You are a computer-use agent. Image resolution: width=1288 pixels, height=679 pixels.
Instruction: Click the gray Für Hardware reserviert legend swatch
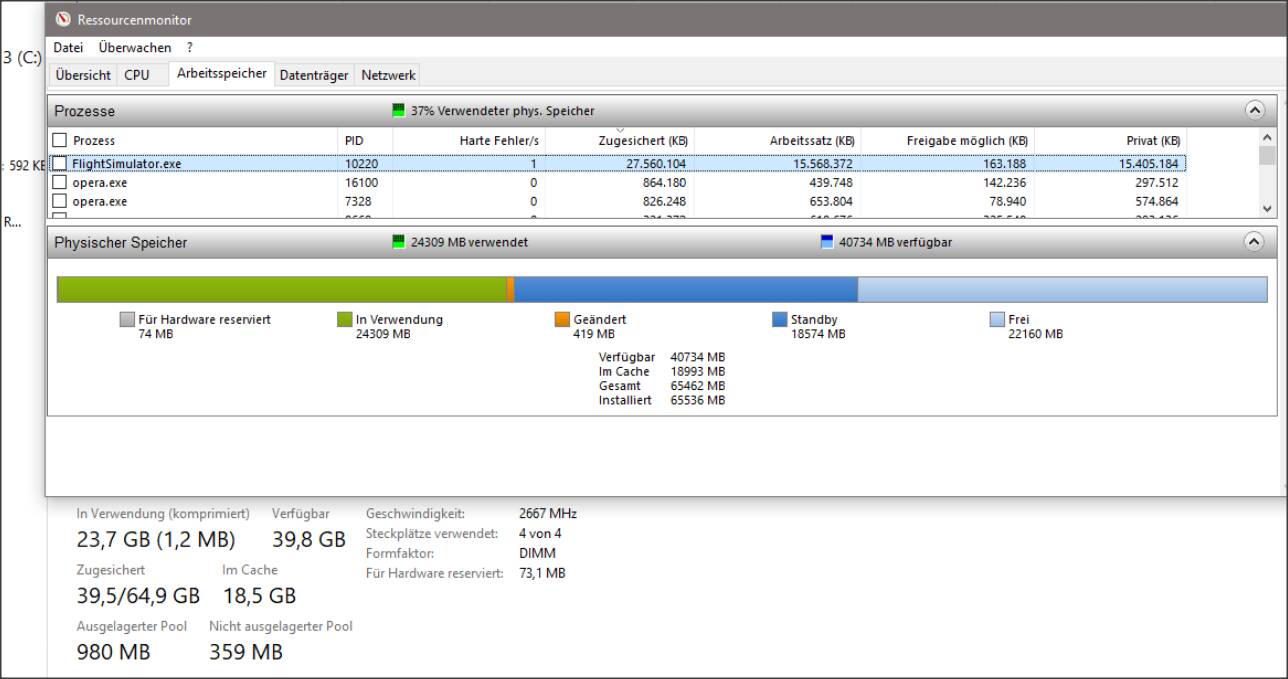(x=126, y=319)
